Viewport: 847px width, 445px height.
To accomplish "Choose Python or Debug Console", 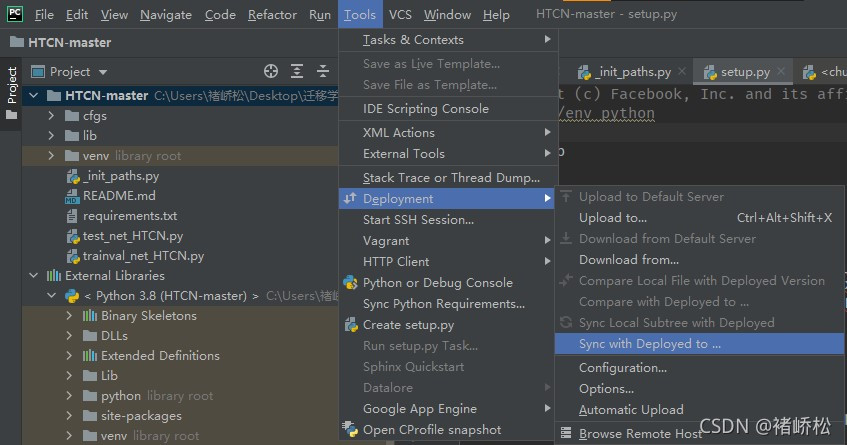I will pos(448,282).
